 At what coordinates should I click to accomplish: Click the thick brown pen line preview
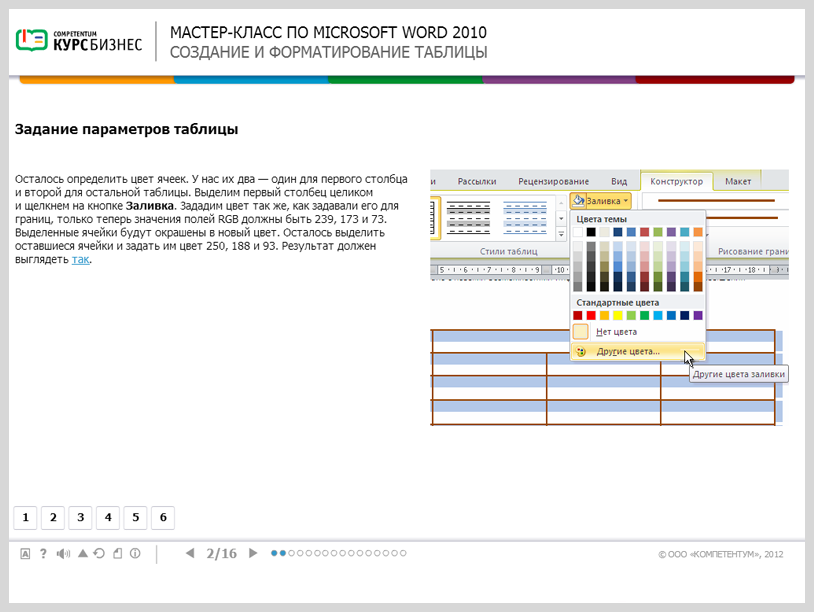click(x=716, y=200)
